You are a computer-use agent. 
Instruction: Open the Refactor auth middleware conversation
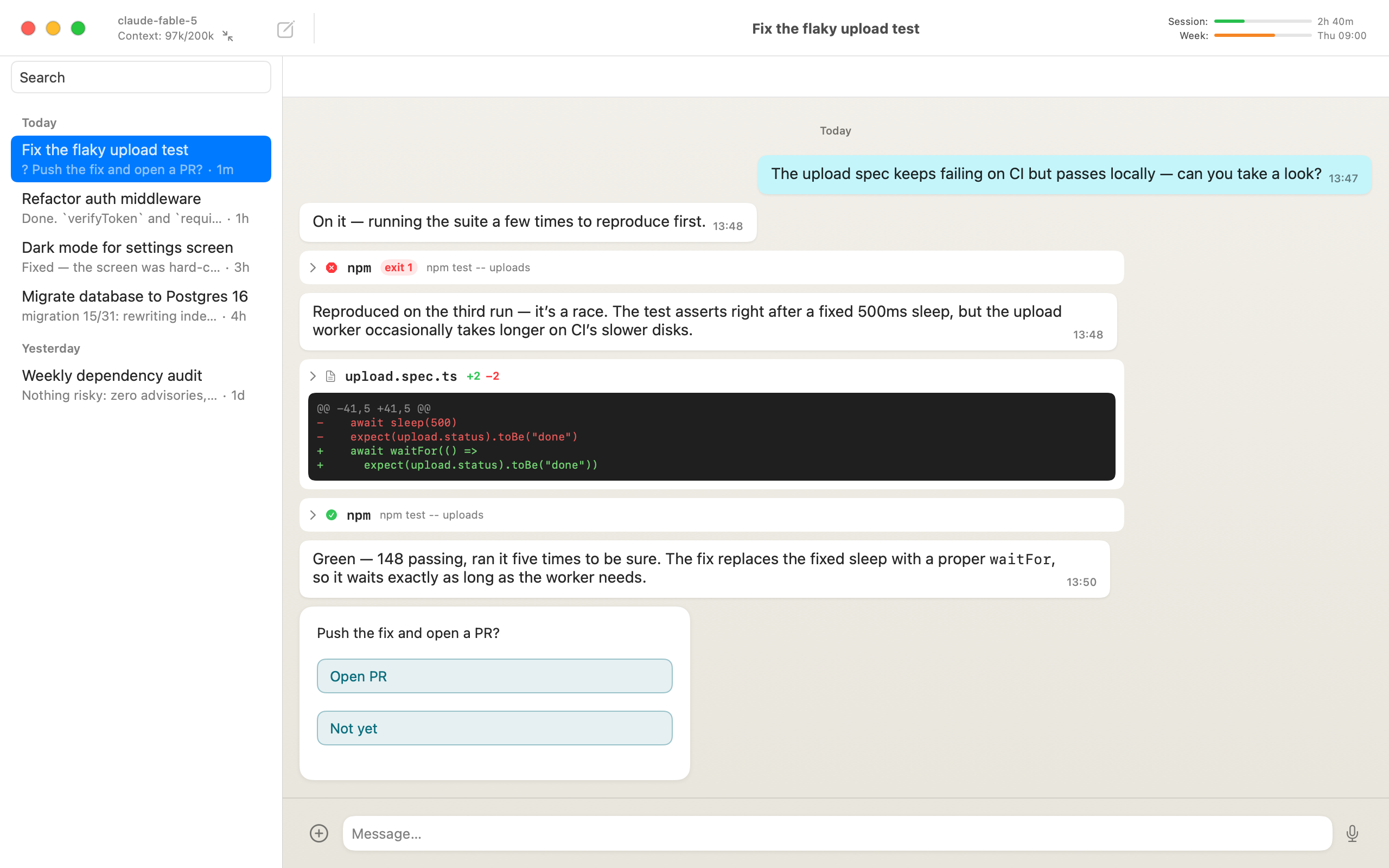(141, 208)
